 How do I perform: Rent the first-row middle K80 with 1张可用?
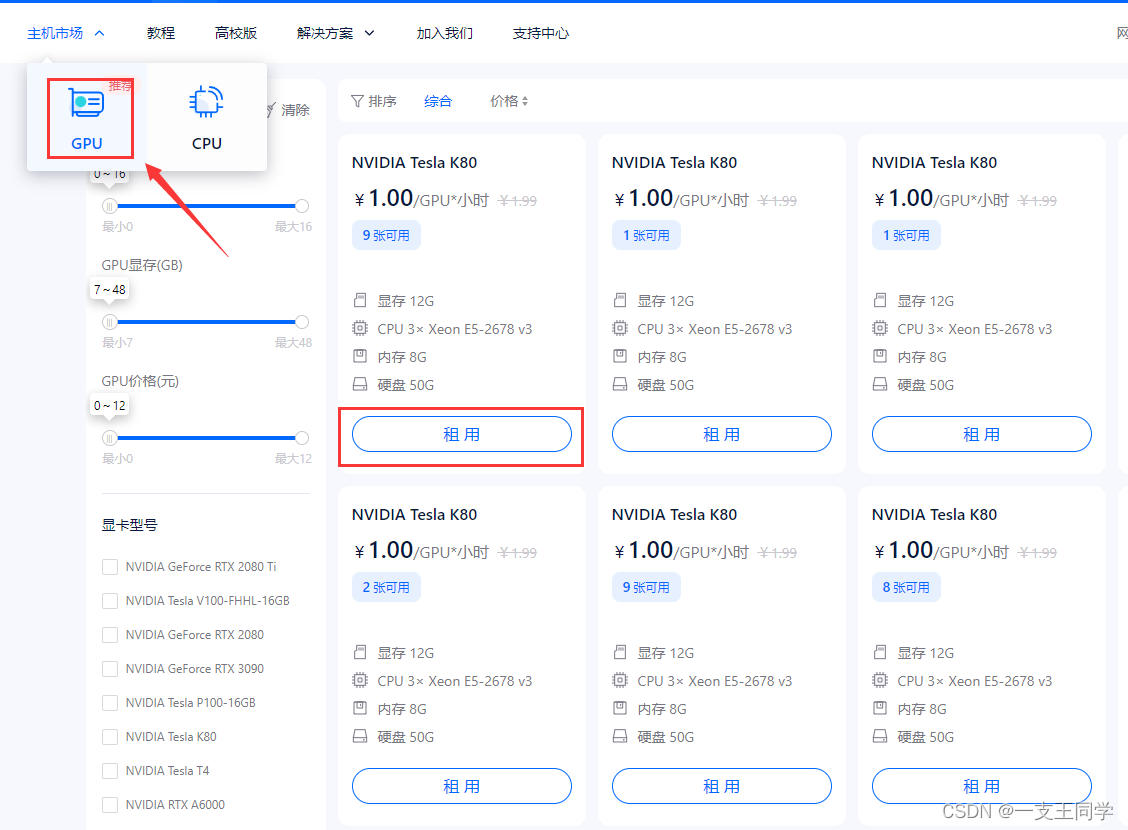[722, 434]
